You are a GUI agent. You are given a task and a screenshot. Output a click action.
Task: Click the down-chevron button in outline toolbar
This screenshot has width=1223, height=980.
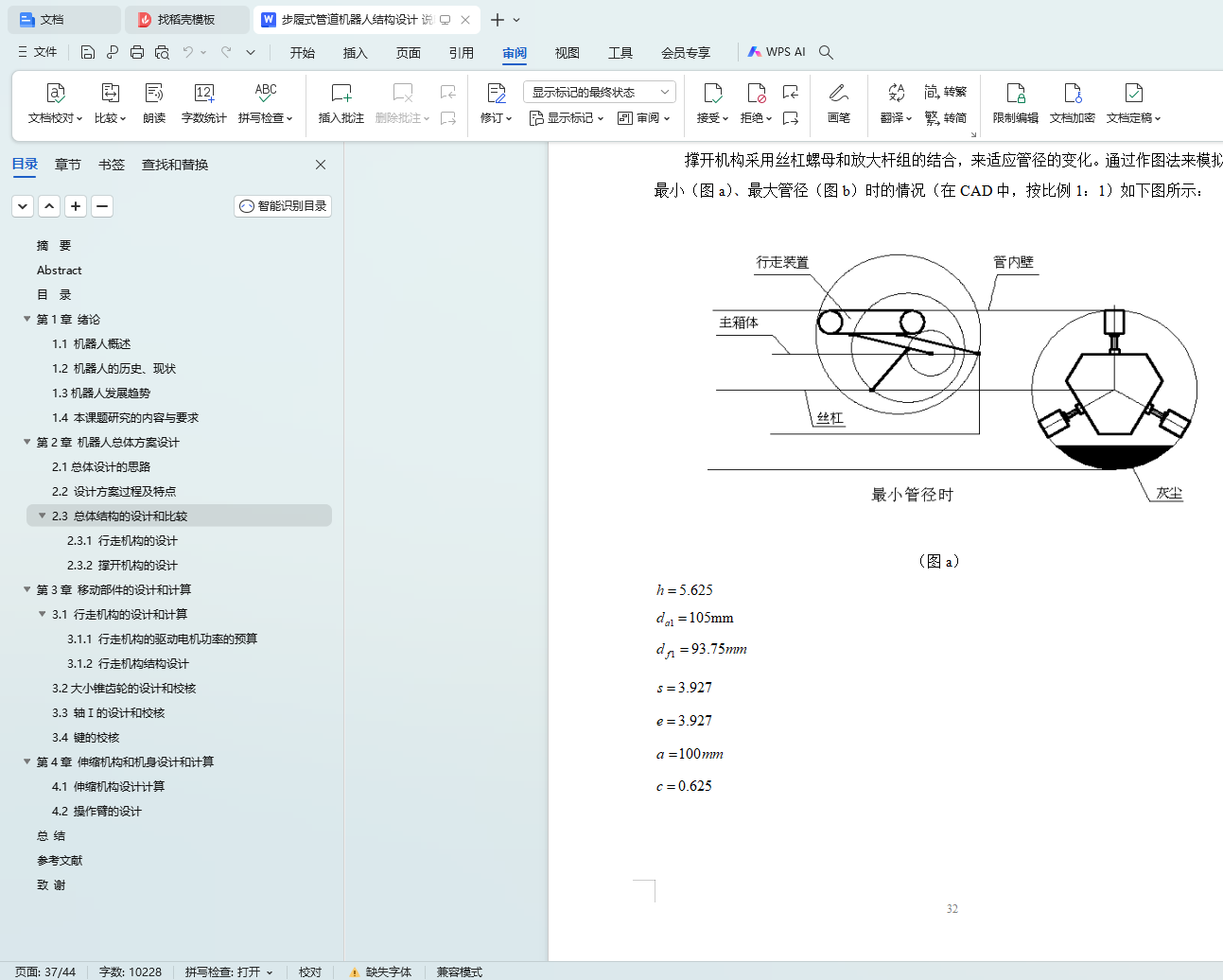23,206
